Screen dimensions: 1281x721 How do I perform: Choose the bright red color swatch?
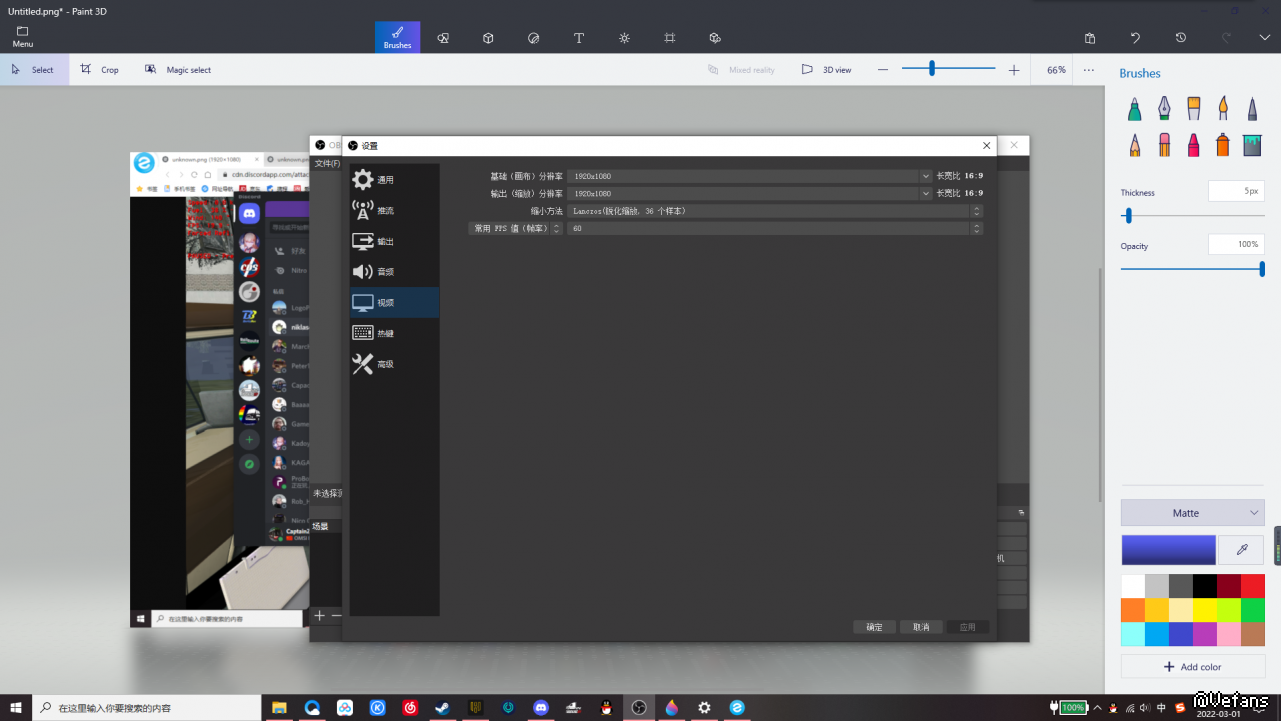pos(1253,586)
